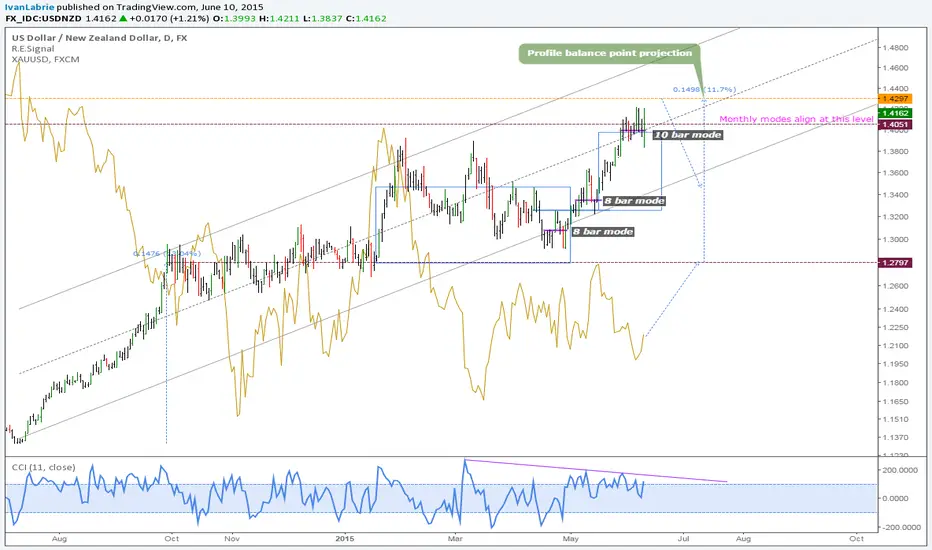Click the 8 bar mode label near 1.3100
Screen dimensions: 932x550
click(x=603, y=231)
